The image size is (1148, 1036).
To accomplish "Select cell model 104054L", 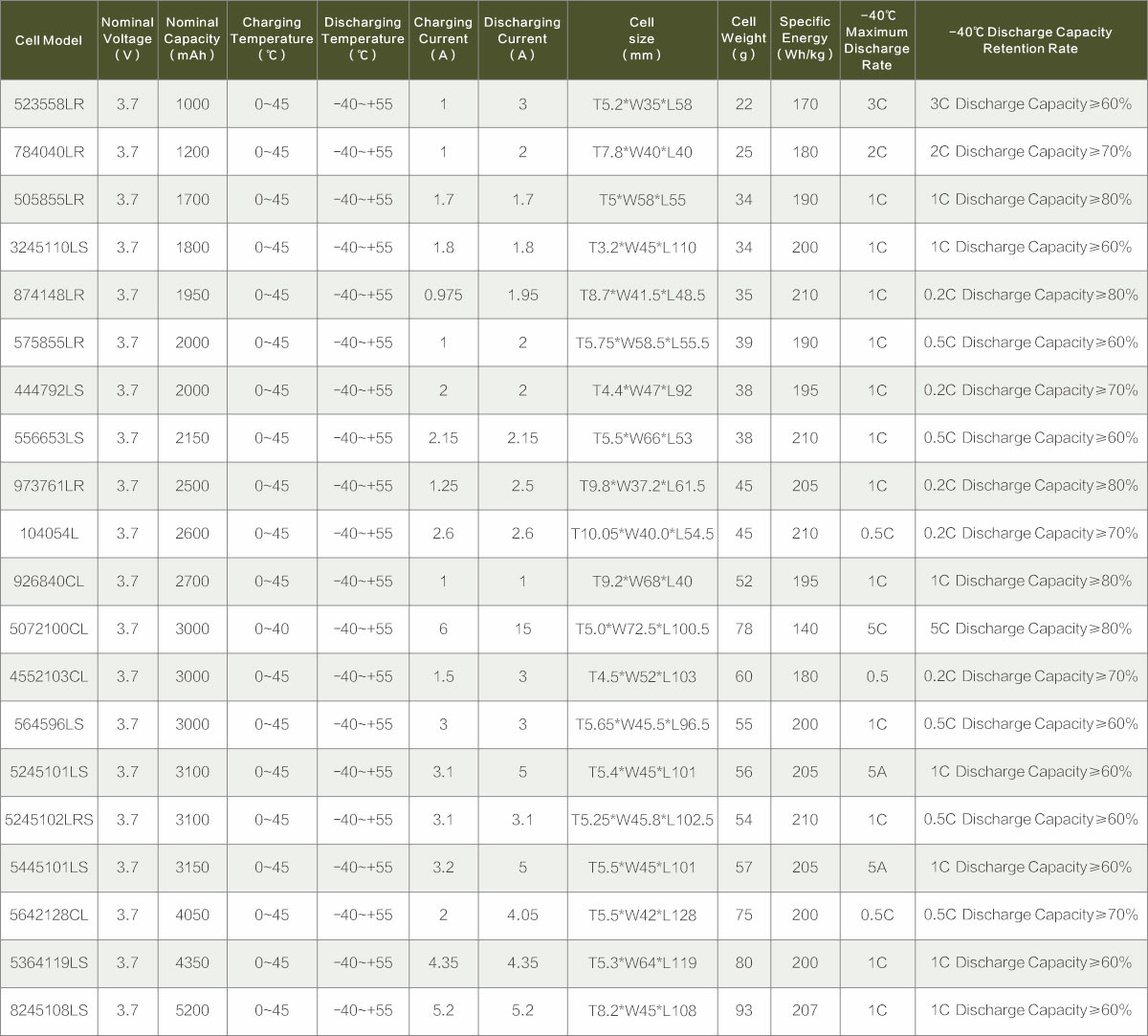I will tap(49, 534).
